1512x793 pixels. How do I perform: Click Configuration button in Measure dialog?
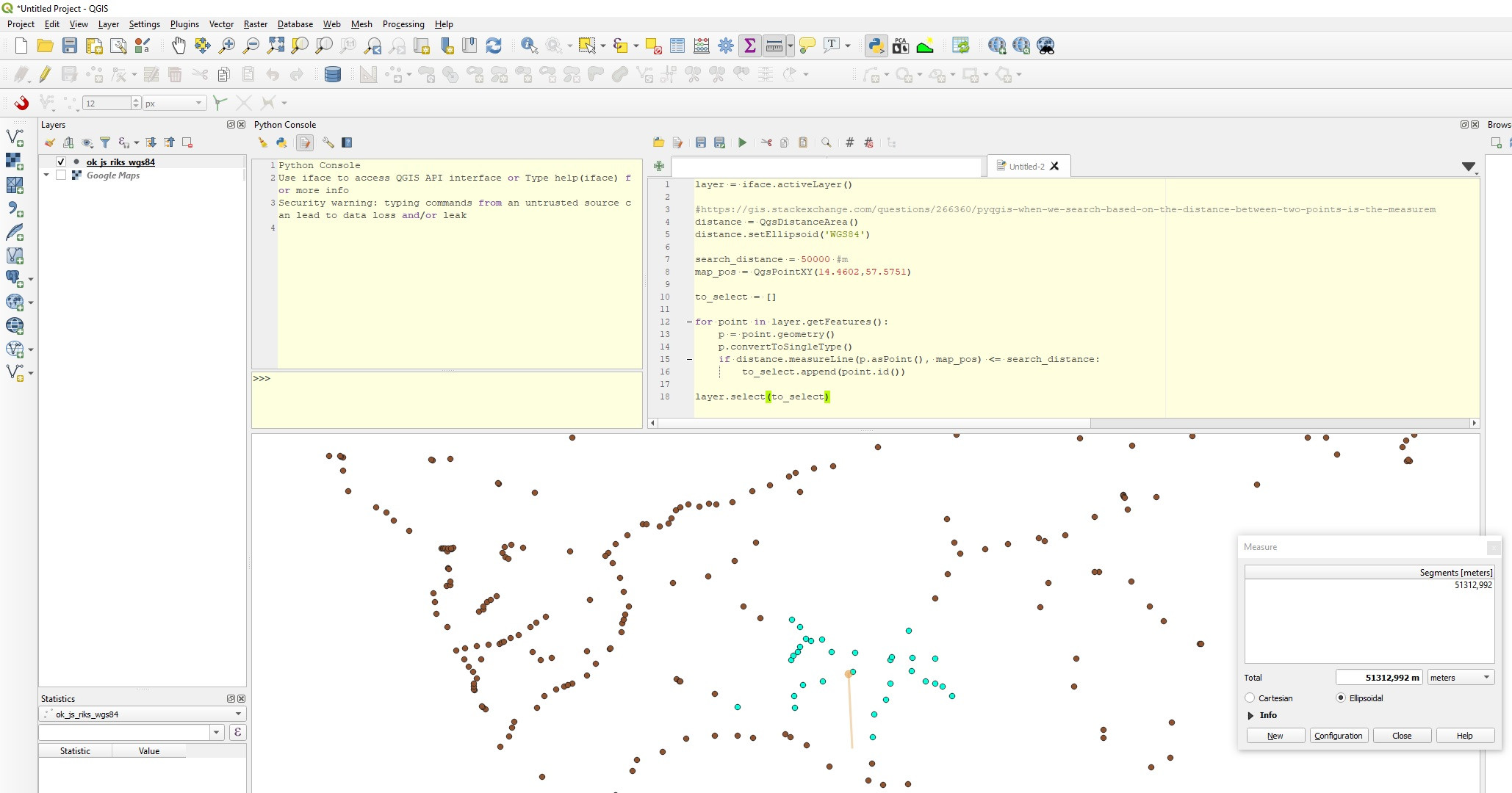1339,736
